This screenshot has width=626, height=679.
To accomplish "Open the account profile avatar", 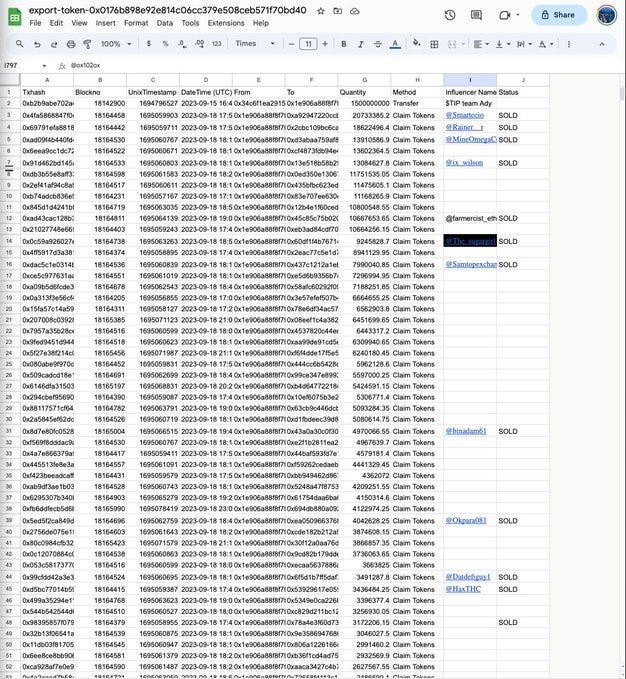I will (607, 15).
